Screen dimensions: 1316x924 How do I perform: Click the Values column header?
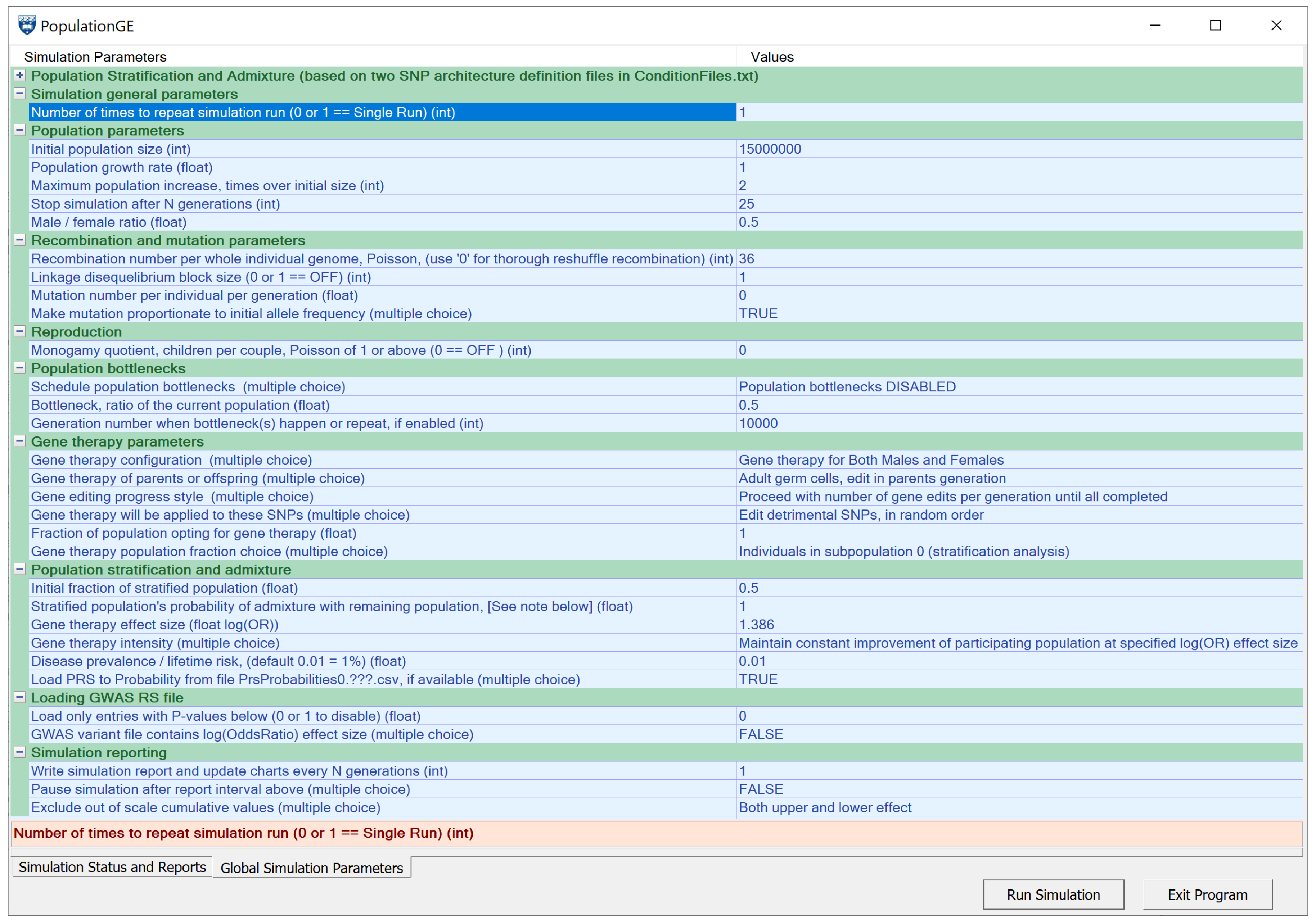coord(1020,57)
